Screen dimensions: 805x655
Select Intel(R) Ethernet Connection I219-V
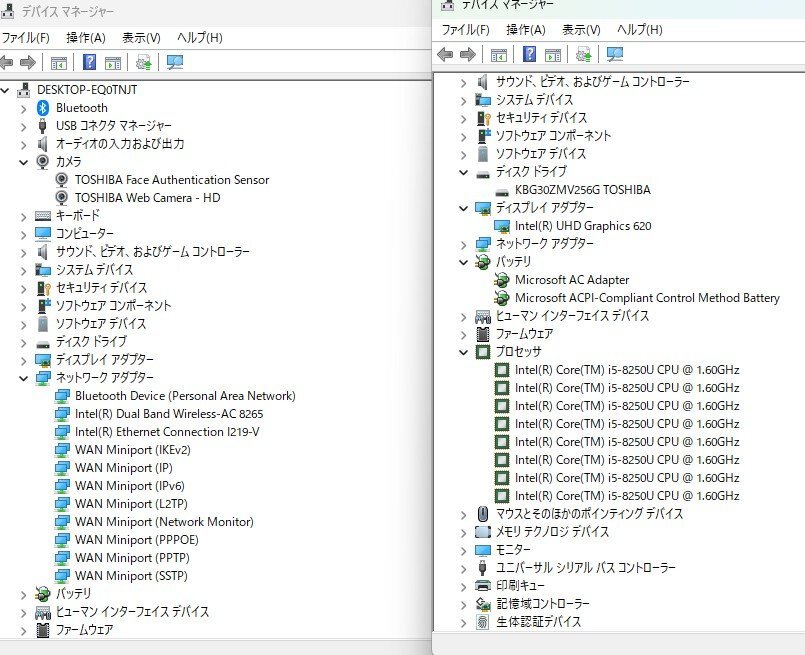167,432
